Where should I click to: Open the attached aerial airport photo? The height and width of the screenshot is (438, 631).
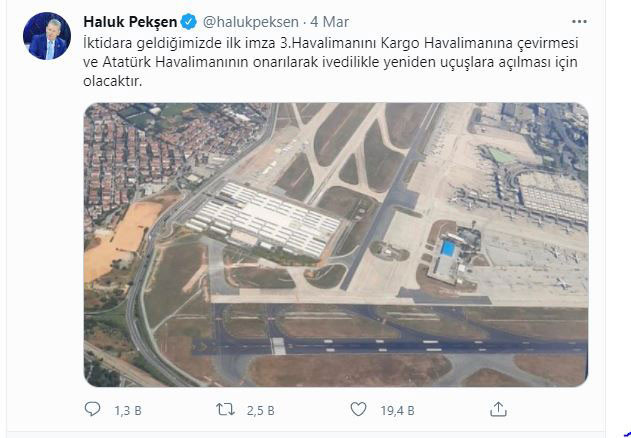(x=336, y=245)
